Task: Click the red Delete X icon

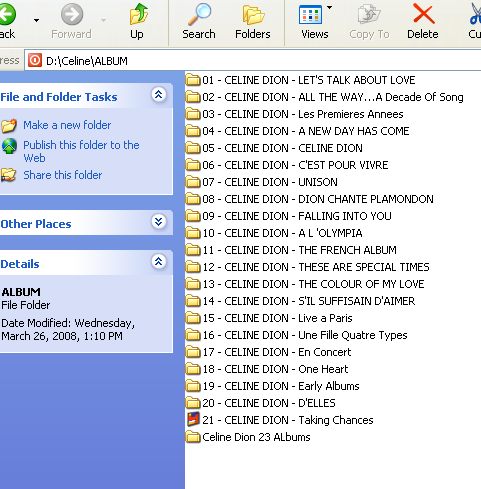Action: click(x=423, y=14)
